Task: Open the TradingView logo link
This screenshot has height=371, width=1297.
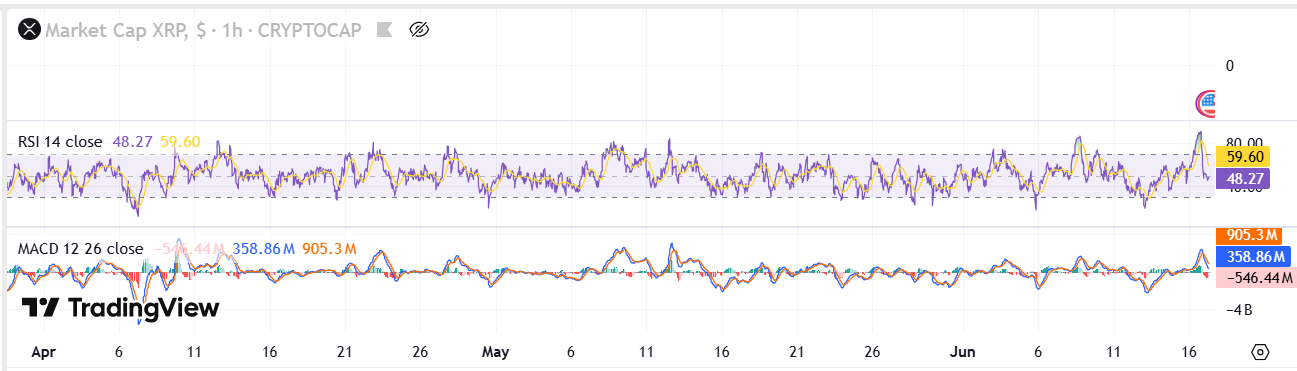Action: [x=121, y=308]
